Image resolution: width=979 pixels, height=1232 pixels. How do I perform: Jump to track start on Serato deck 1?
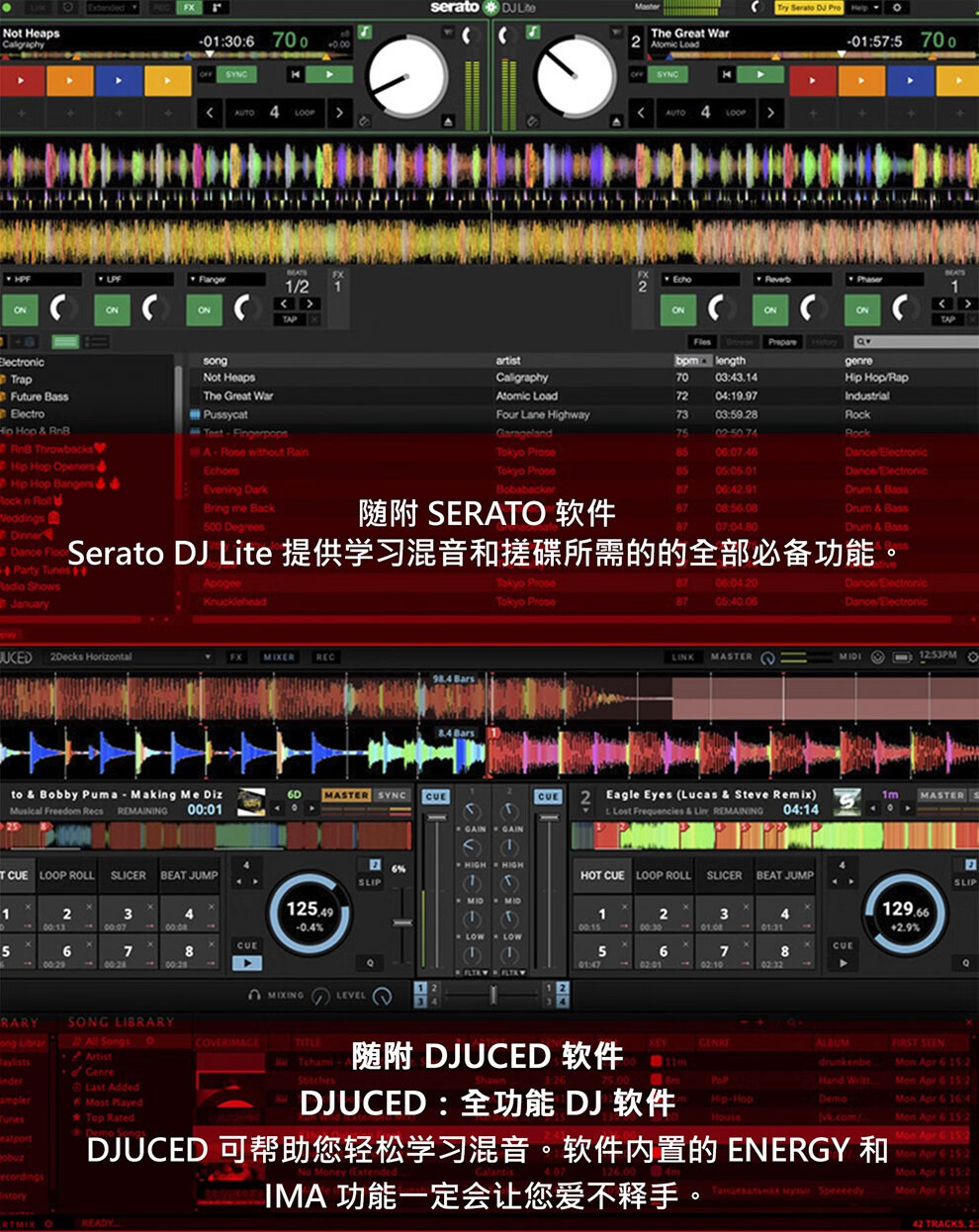[x=295, y=74]
